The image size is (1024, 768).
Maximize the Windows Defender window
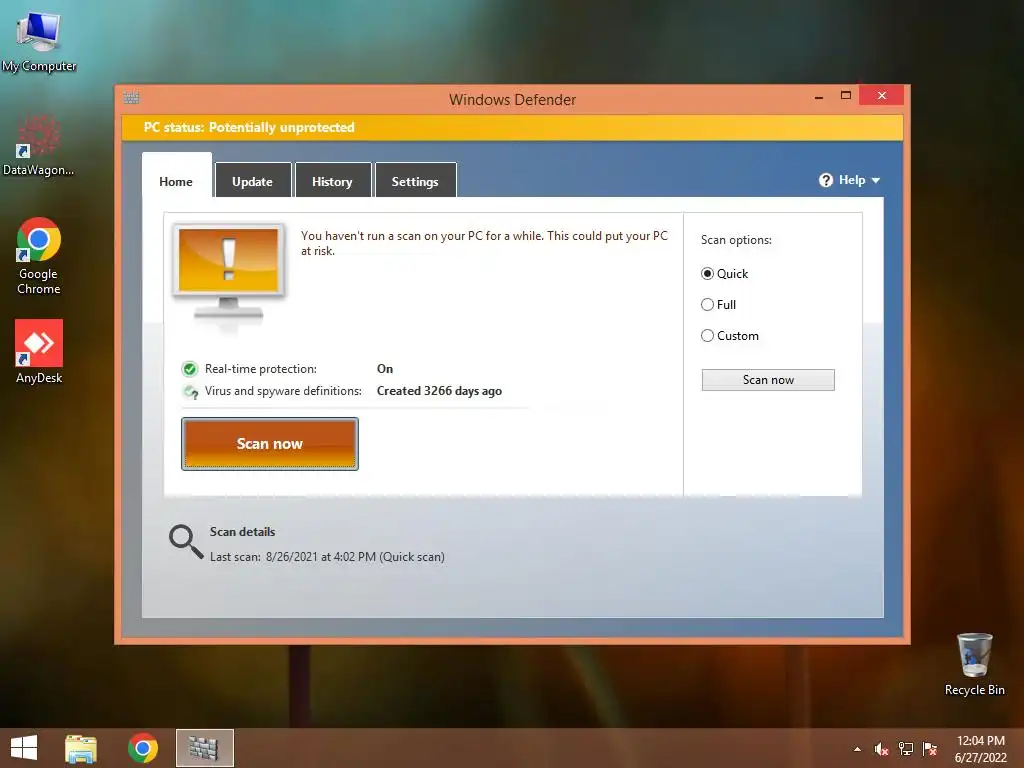846,95
